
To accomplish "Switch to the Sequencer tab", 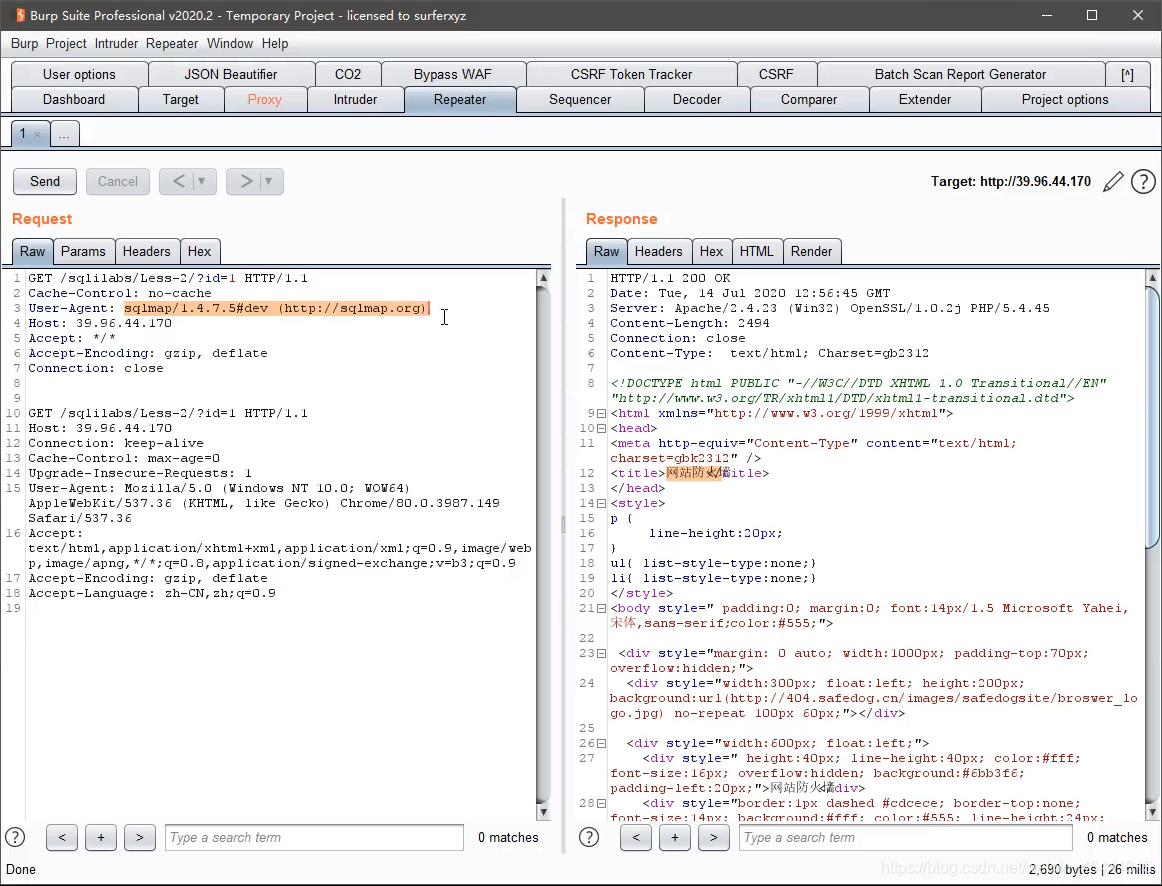I will [x=580, y=99].
